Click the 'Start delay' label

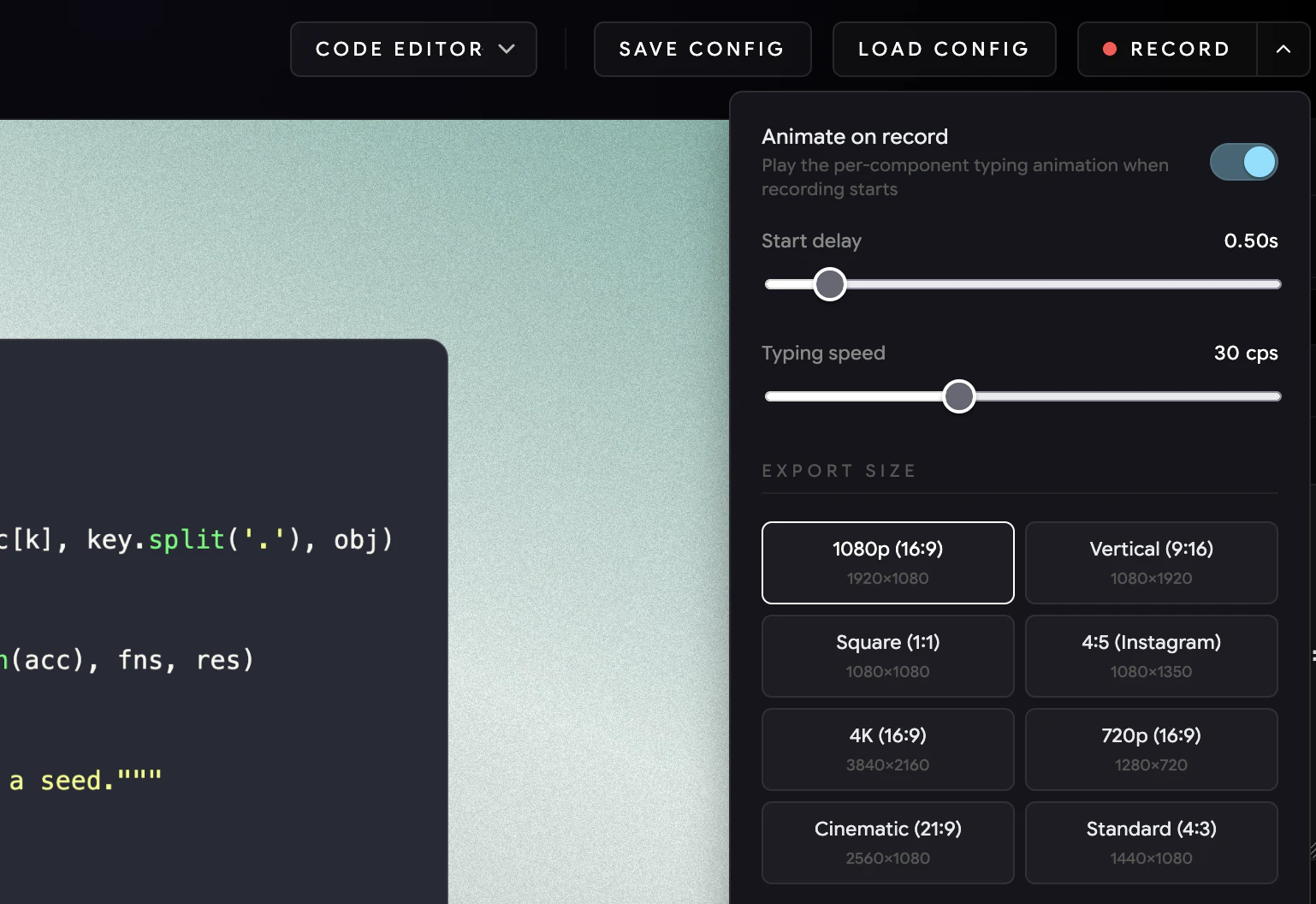click(811, 241)
